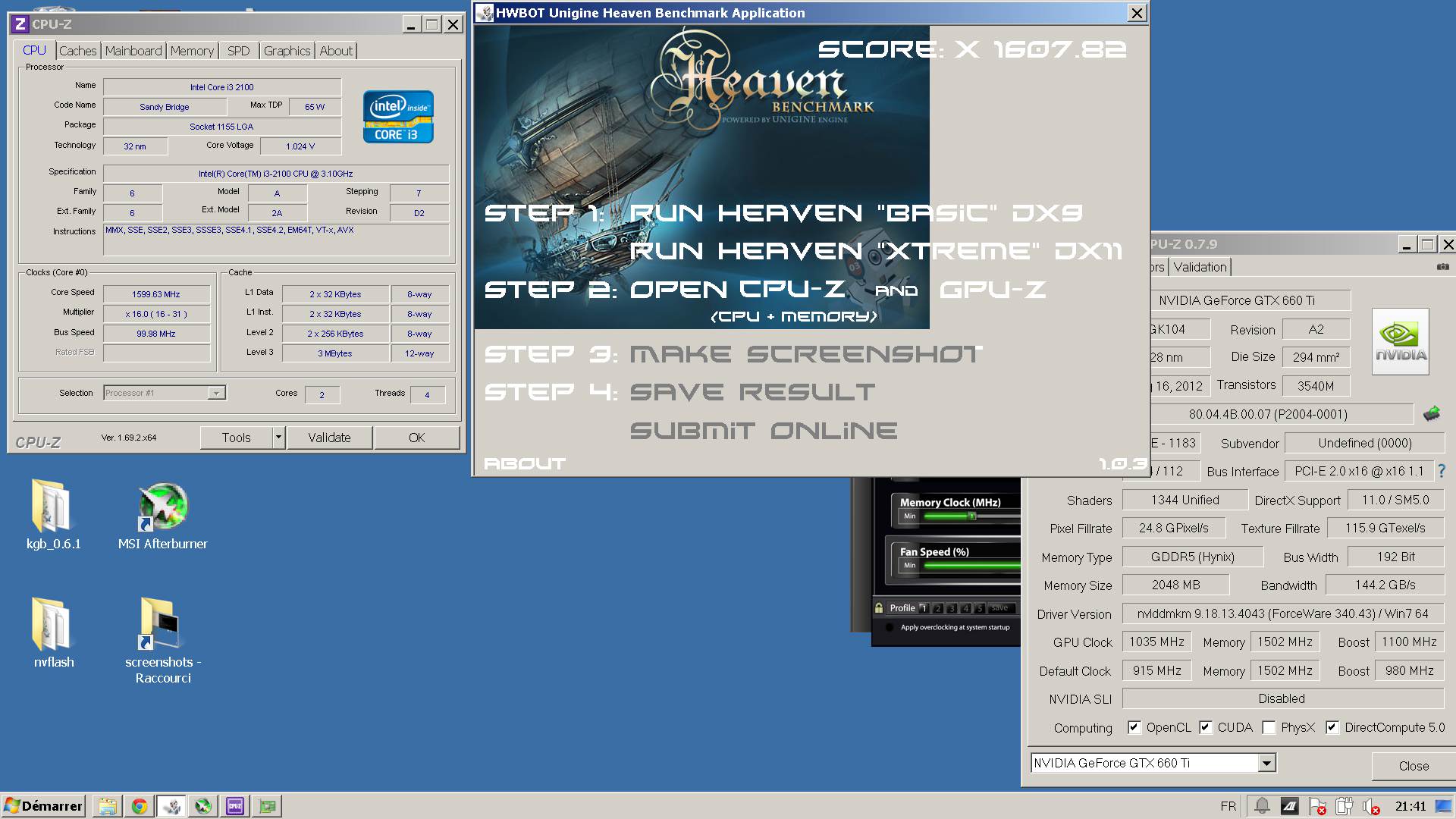
Task: Click the muted speaker tray icon
Action: pyautogui.click(x=1372, y=806)
